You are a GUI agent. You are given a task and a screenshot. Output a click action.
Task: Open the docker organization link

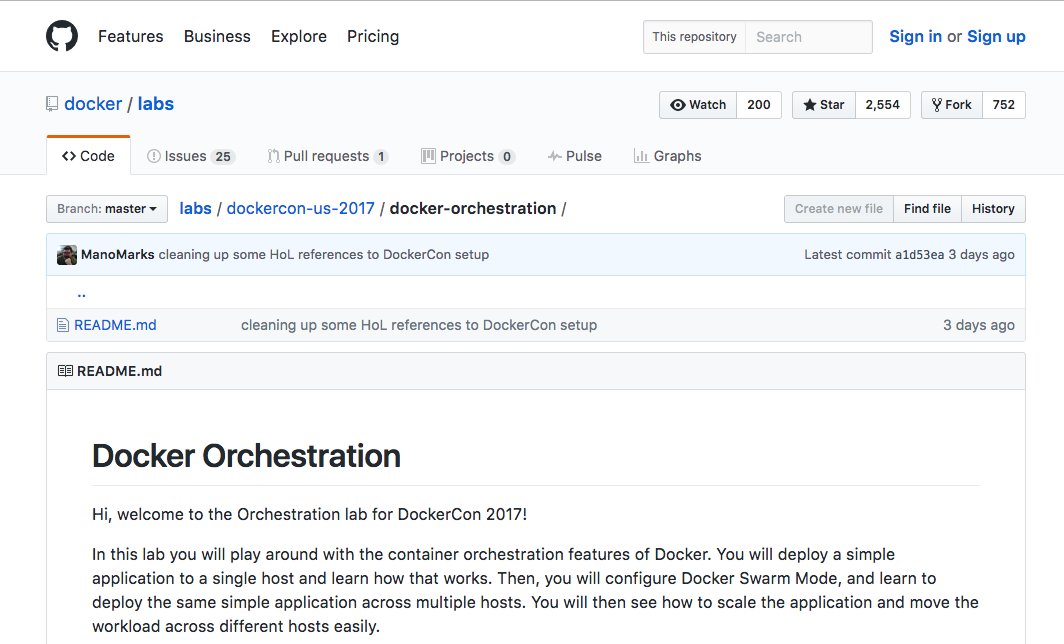point(93,104)
